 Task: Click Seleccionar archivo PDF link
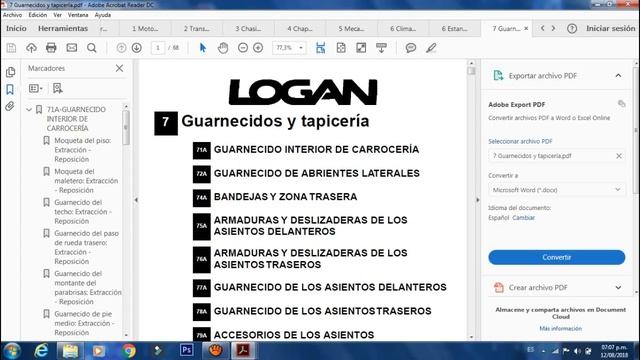pos(520,141)
